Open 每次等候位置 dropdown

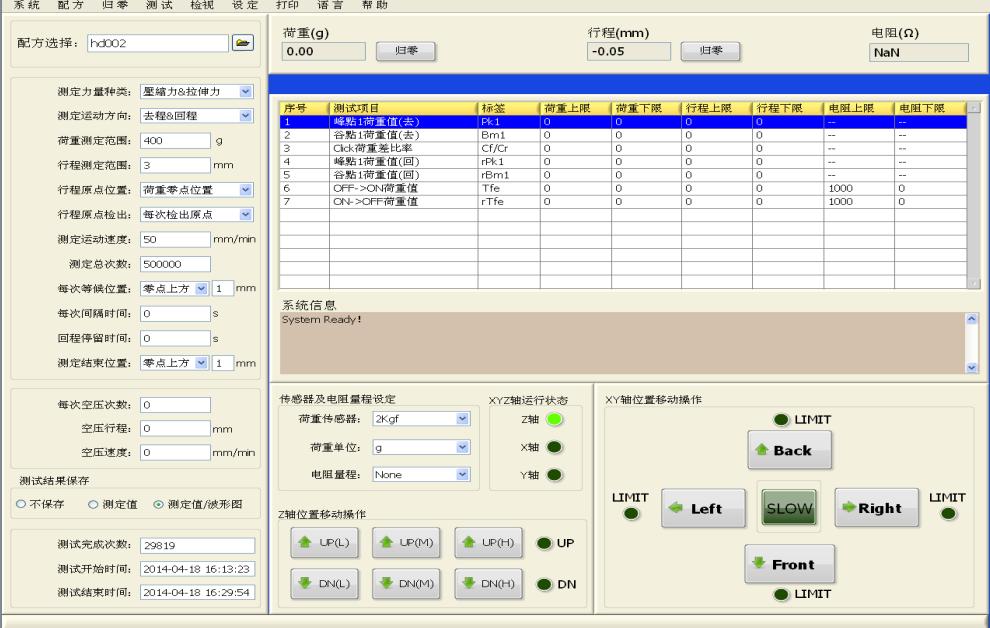click(201, 288)
